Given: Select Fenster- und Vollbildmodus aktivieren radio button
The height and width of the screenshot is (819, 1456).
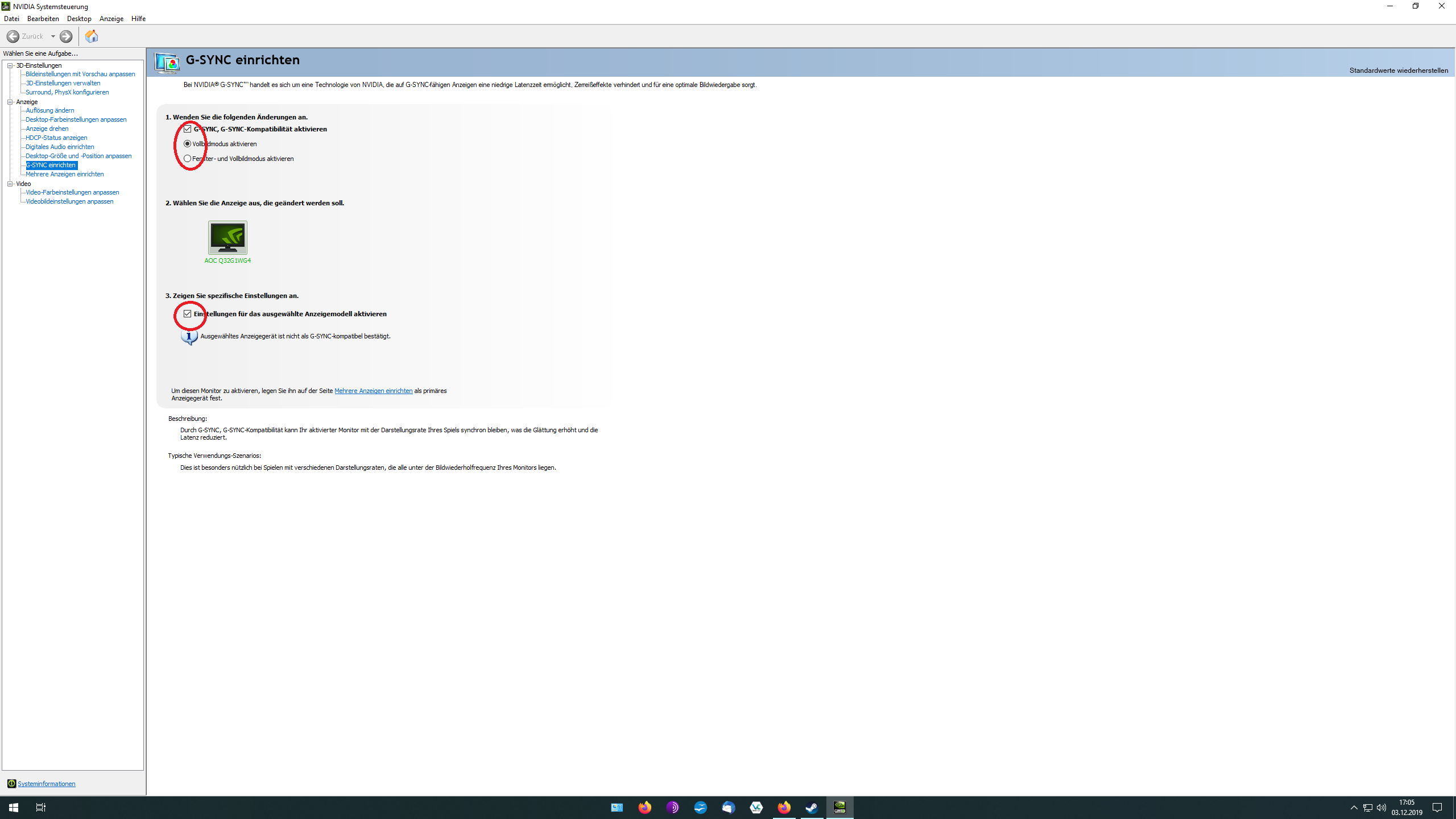Looking at the screenshot, I should [x=188, y=159].
